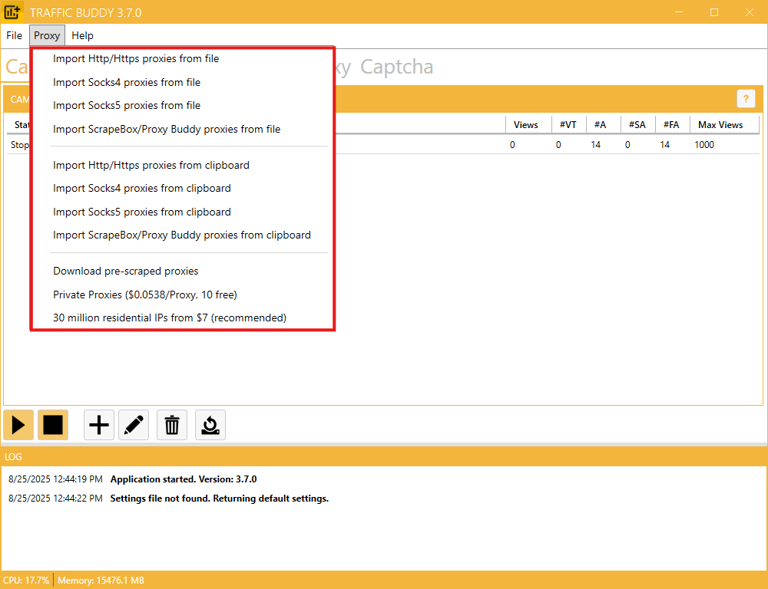Choose Import Socks4 proxies from file
768x589 pixels.
point(126,82)
